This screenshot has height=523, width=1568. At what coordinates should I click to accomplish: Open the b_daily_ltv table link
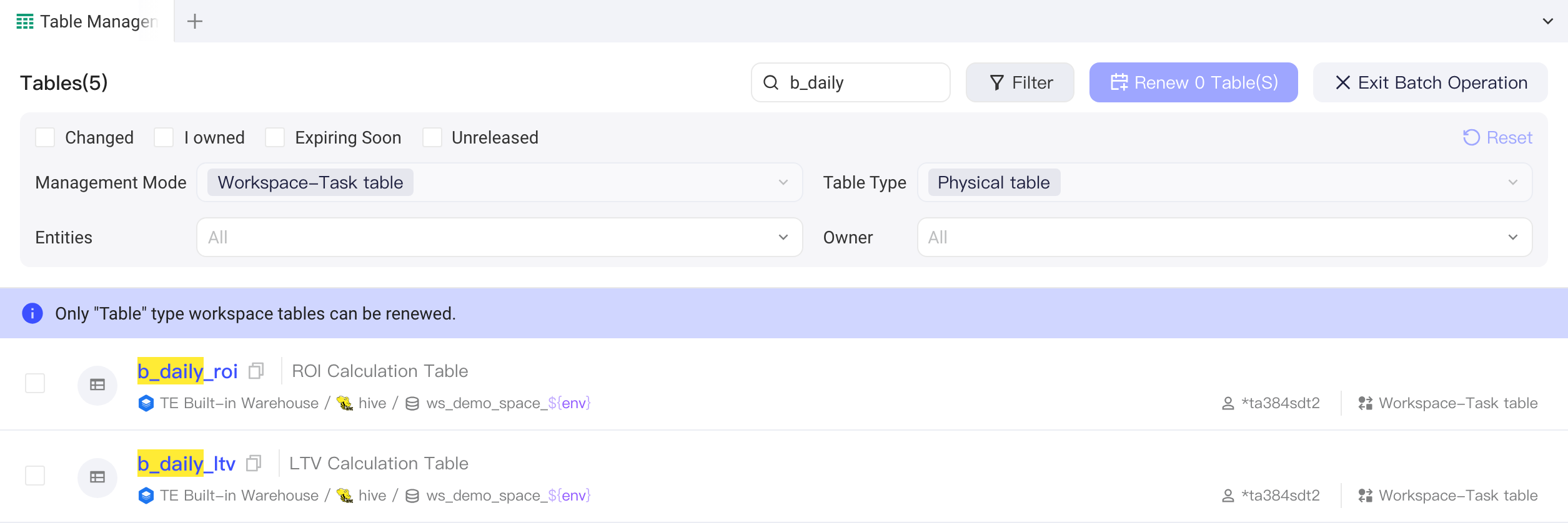coord(186,463)
